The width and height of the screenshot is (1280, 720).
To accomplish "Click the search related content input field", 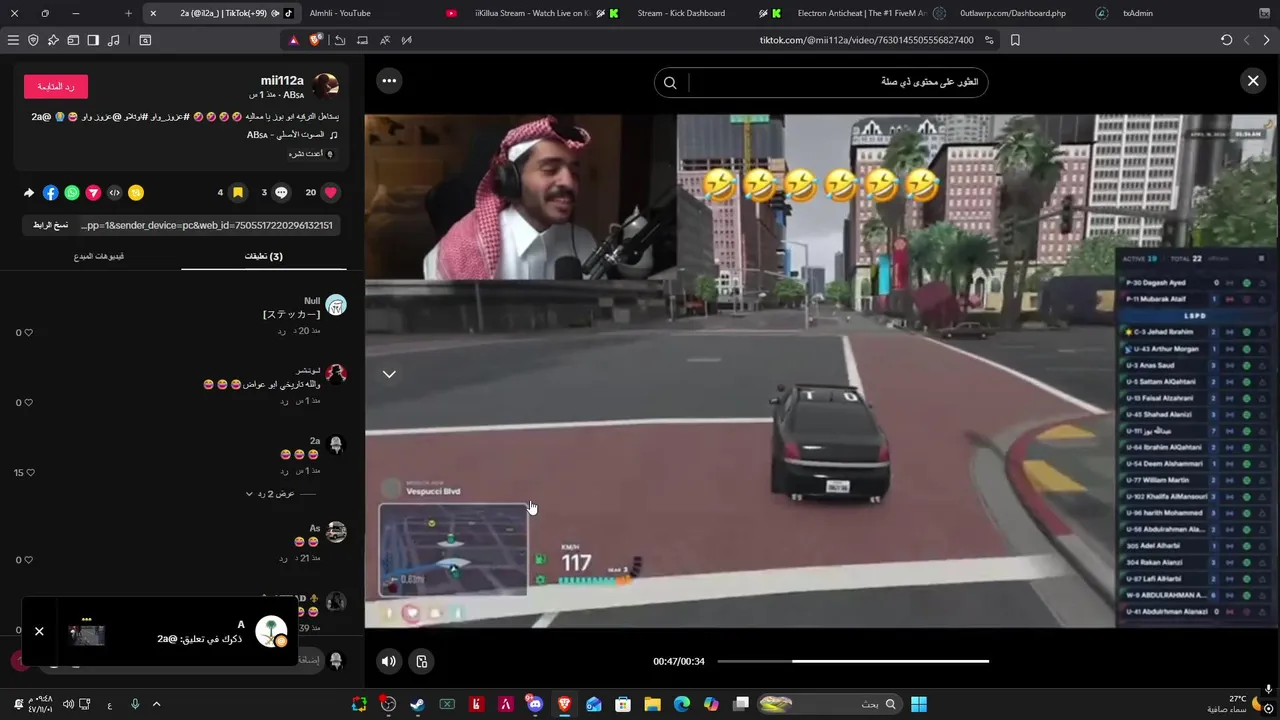I will pyautogui.click(x=838, y=82).
